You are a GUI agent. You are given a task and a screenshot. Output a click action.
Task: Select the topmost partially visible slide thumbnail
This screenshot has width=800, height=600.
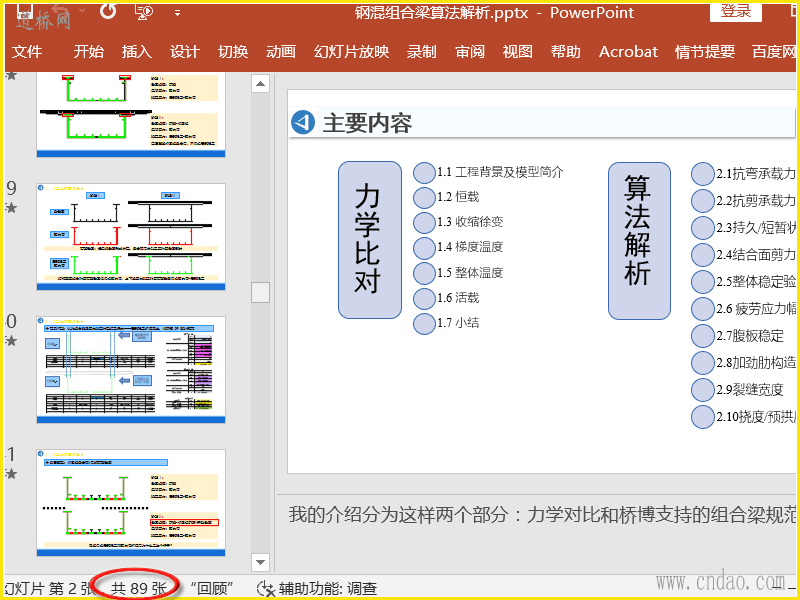pos(131,115)
